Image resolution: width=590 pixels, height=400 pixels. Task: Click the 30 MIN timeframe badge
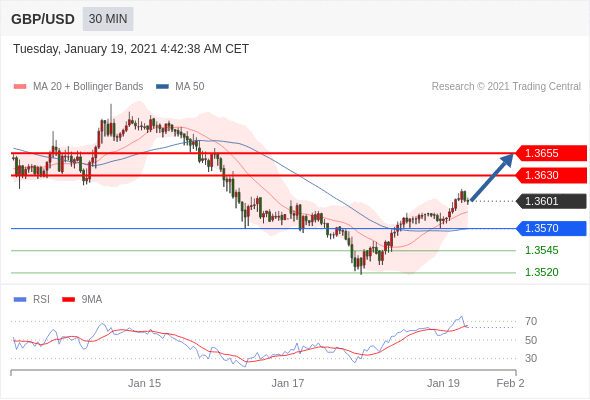pos(108,19)
